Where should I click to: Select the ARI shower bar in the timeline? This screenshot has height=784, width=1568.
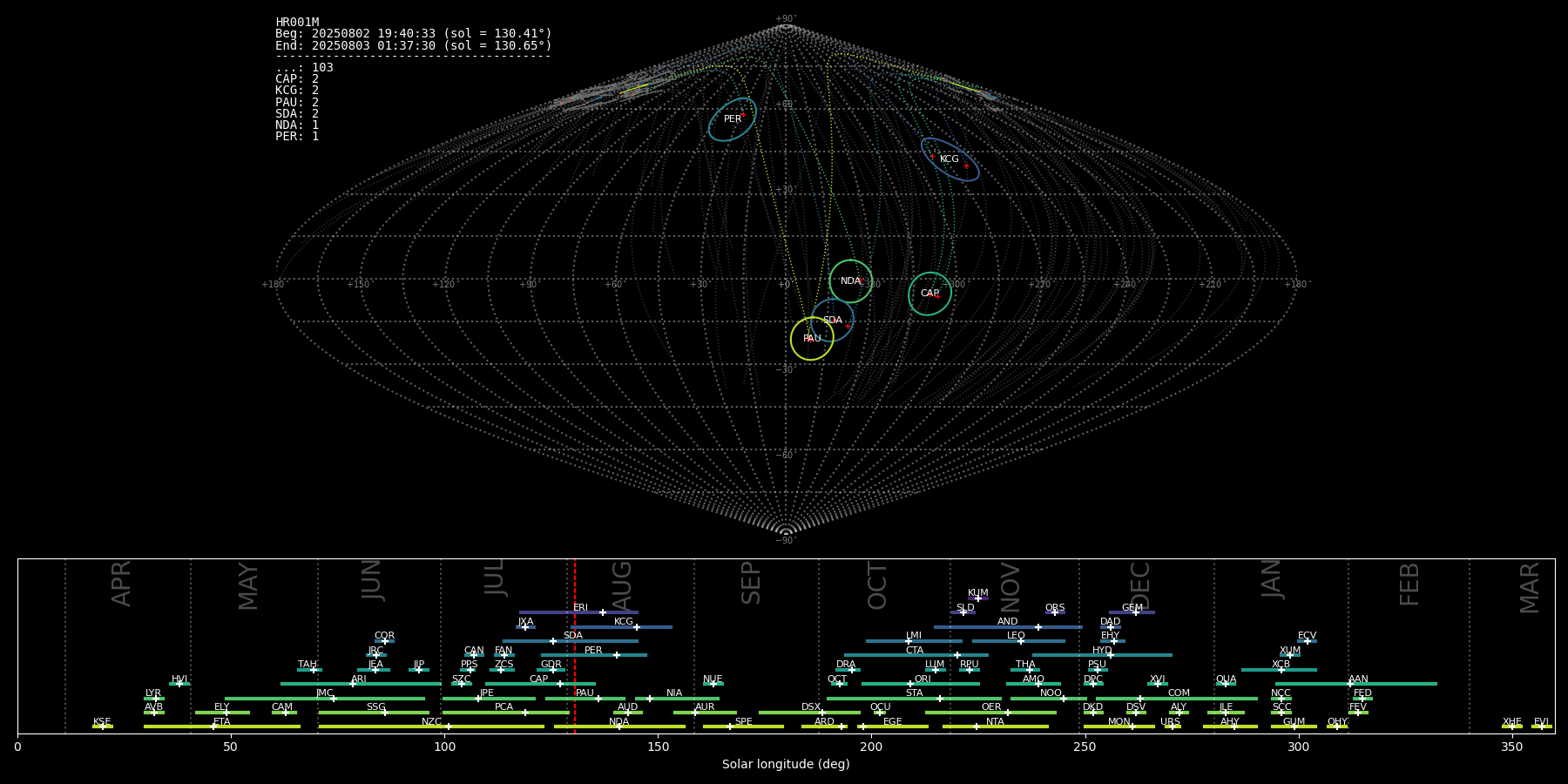point(361,684)
